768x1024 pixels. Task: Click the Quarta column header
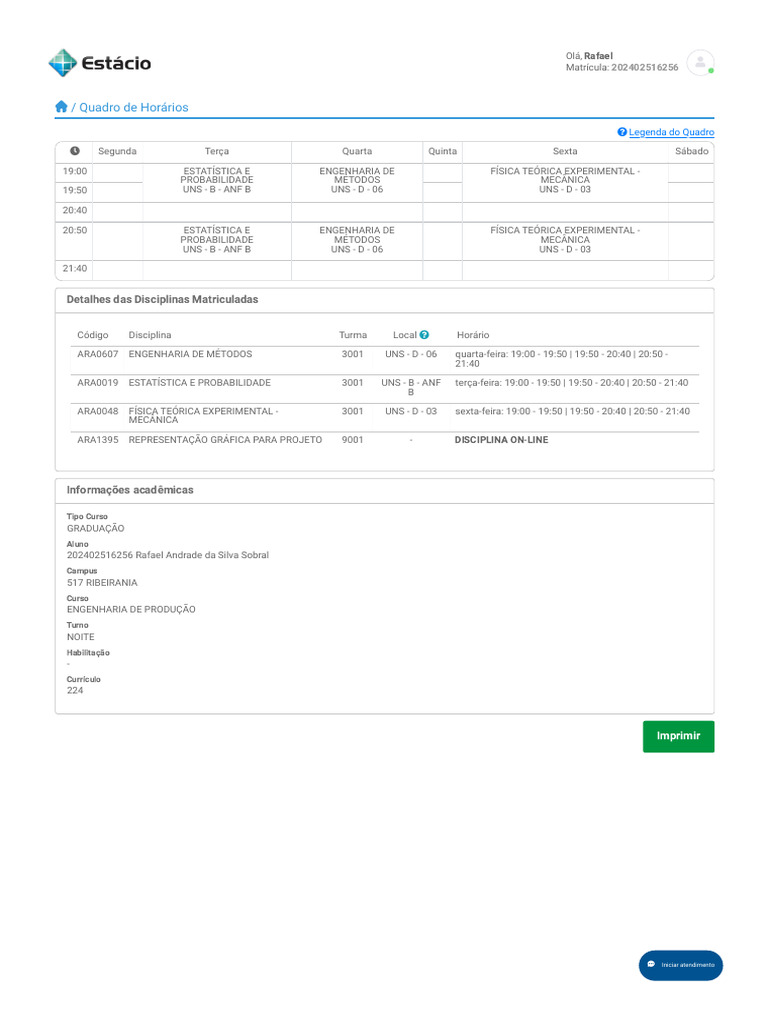[357, 151]
